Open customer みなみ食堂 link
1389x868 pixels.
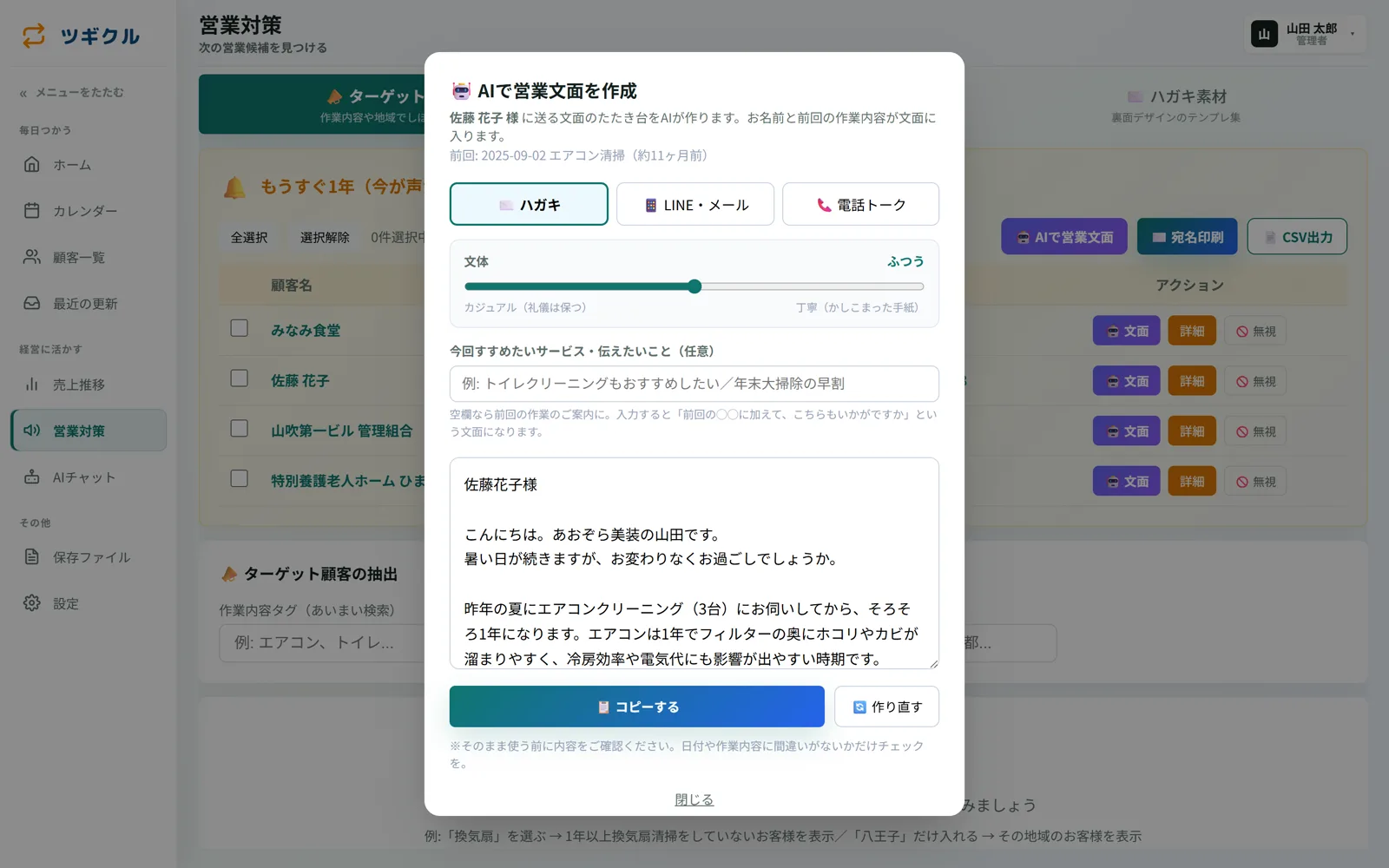(x=306, y=330)
